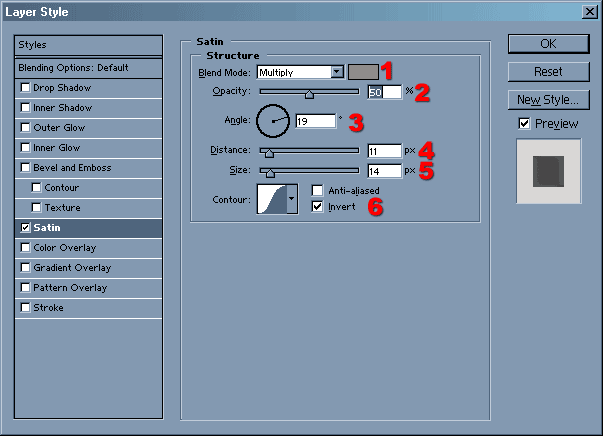Image resolution: width=603 pixels, height=436 pixels.
Task: Enable the Texture sub-style checkbox
Action: point(37,208)
